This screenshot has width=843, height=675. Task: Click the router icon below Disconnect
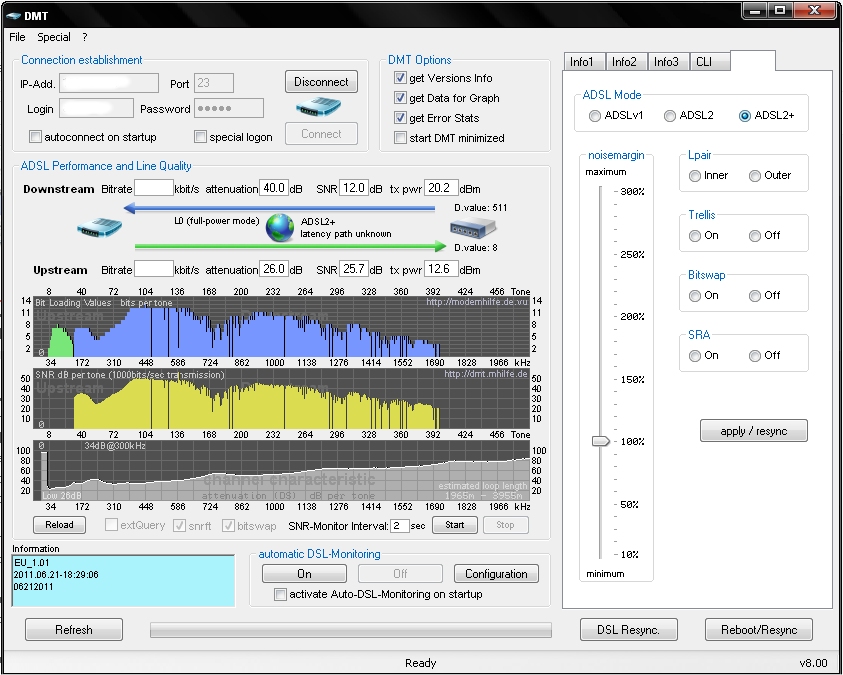click(x=318, y=107)
